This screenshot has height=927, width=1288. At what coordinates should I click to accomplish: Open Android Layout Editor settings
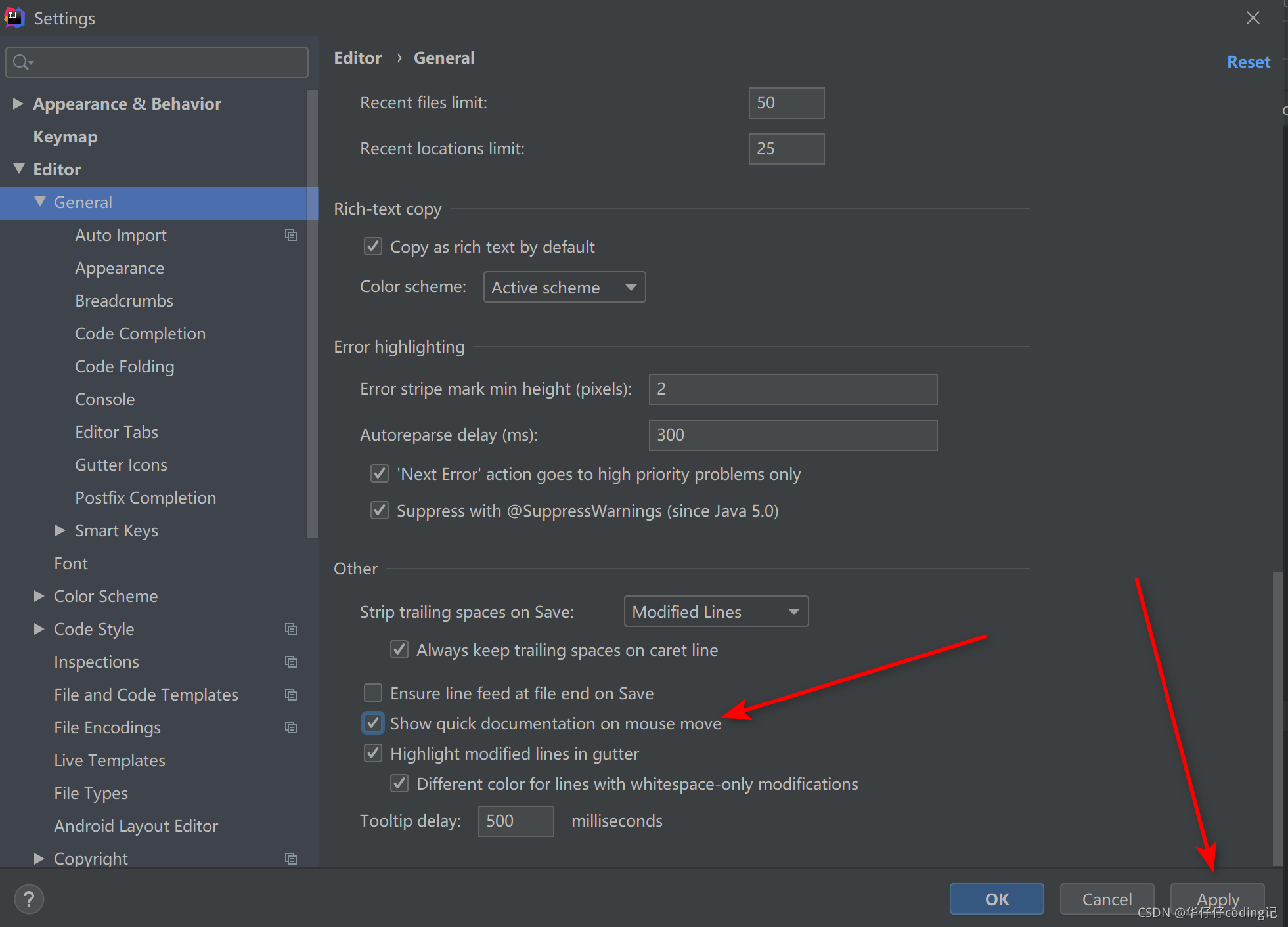click(136, 826)
